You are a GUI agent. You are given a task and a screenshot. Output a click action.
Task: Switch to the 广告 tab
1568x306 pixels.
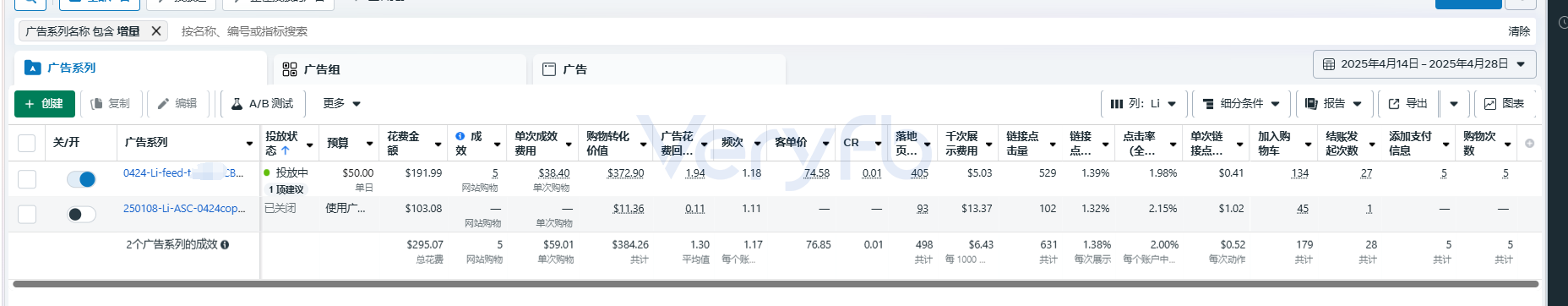659,69
